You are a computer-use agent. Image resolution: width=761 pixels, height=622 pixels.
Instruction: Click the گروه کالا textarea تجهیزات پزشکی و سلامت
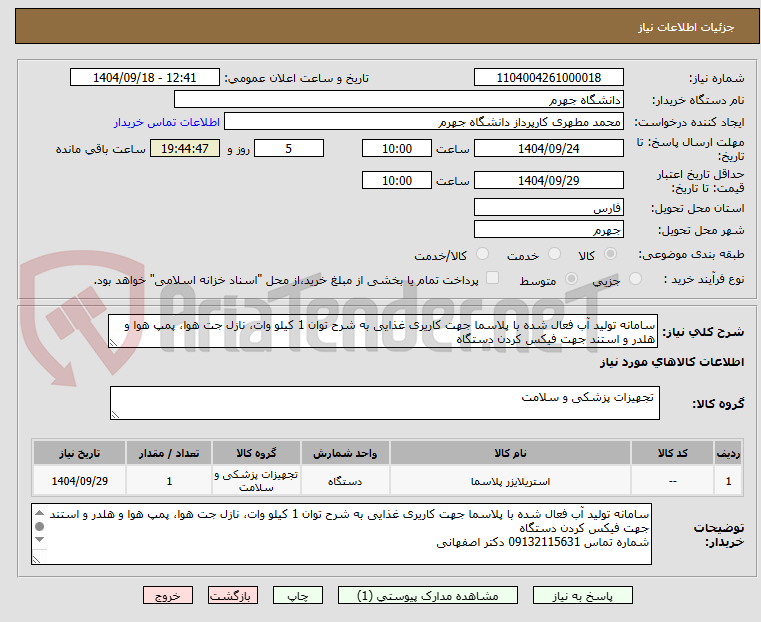pos(385,403)
